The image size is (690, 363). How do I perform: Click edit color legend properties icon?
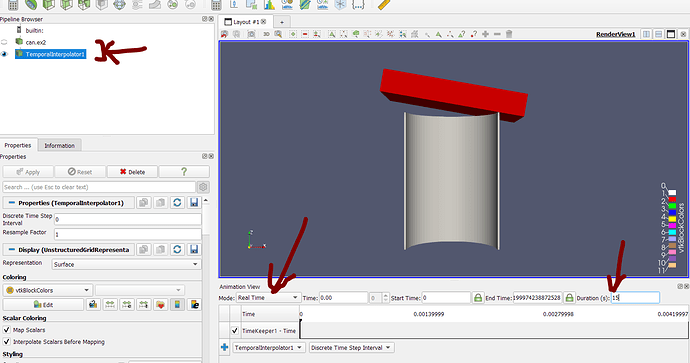[x=195, y=304]
